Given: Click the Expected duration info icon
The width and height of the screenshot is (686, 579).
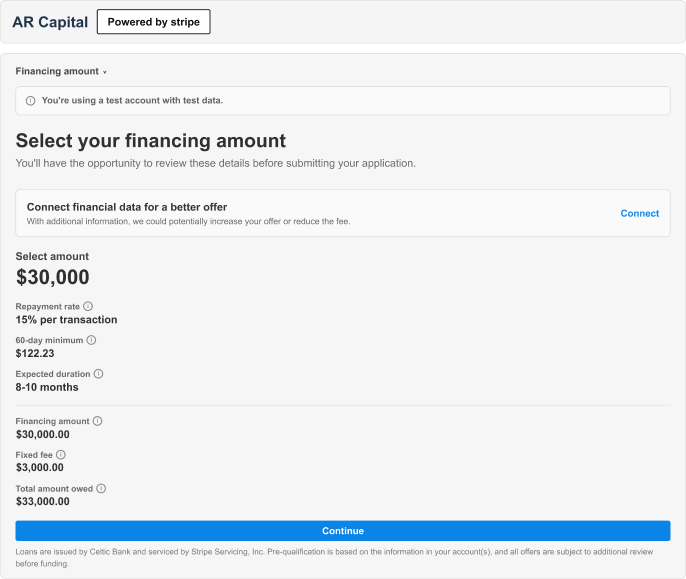Looking at the screenshot, I should [x=98, y=374].
